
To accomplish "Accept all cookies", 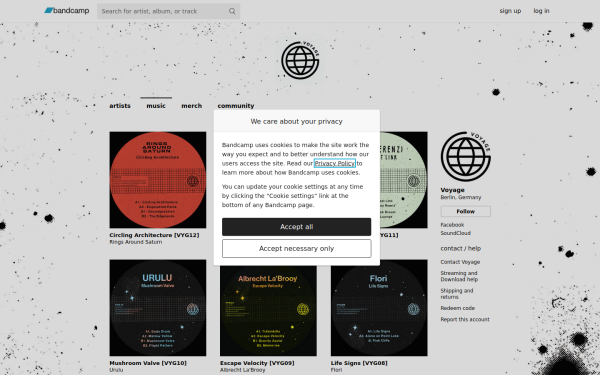I will click(x=297, y=227).
